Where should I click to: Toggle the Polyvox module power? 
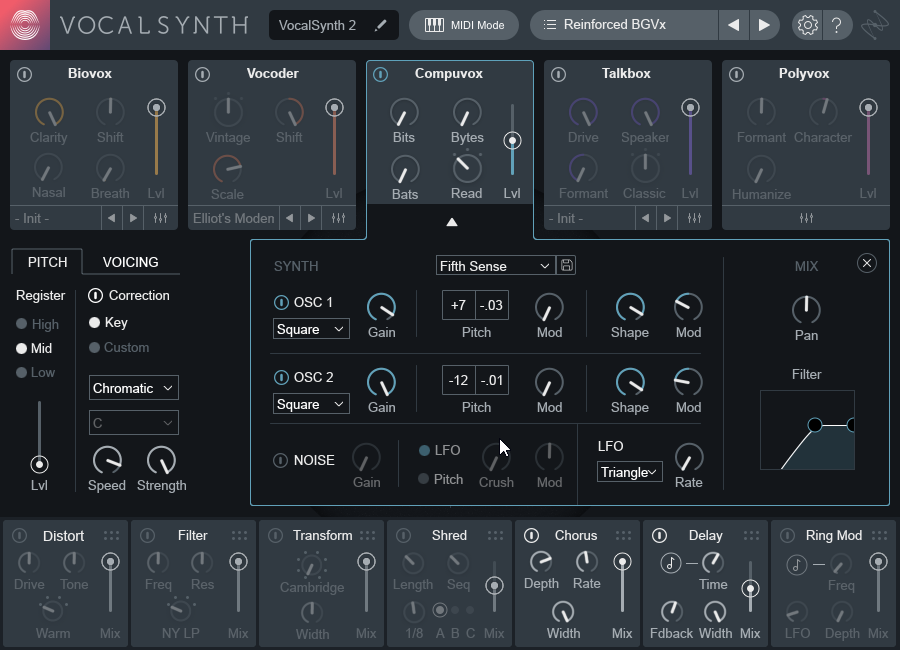click(736, 74)
